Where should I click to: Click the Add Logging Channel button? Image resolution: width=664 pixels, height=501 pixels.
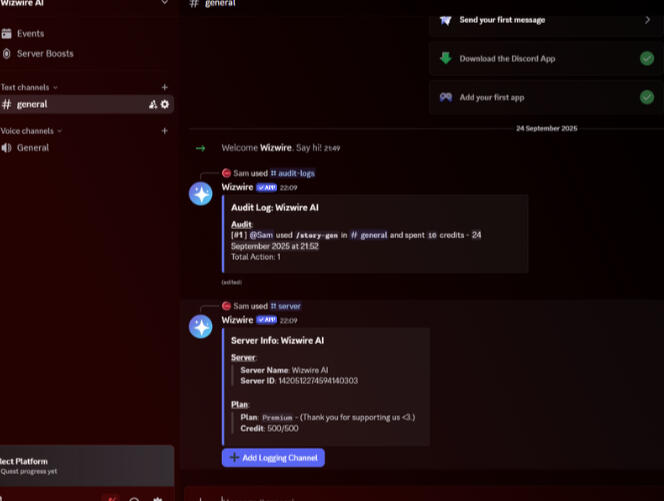coord(273,458)
